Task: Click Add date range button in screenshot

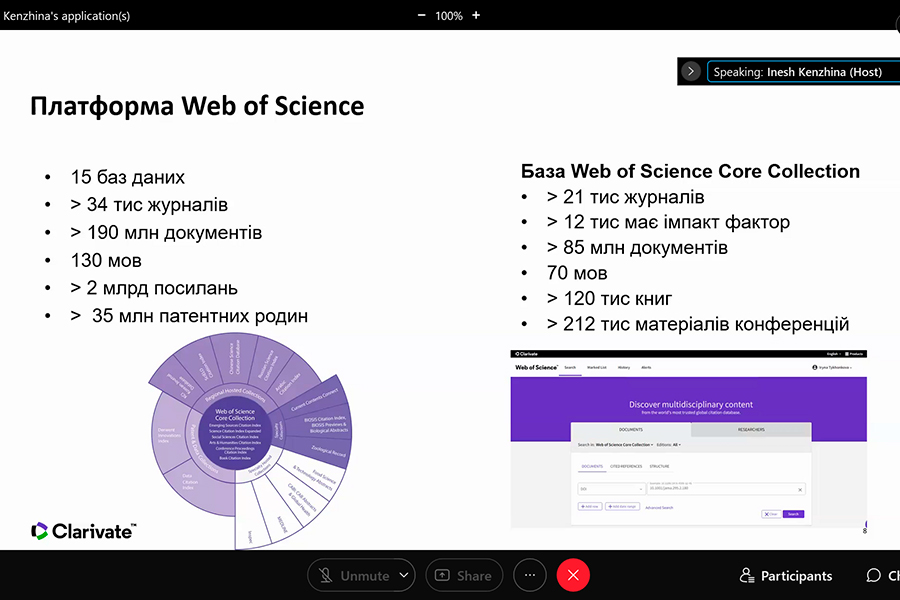Action: [x=622, y=506]
